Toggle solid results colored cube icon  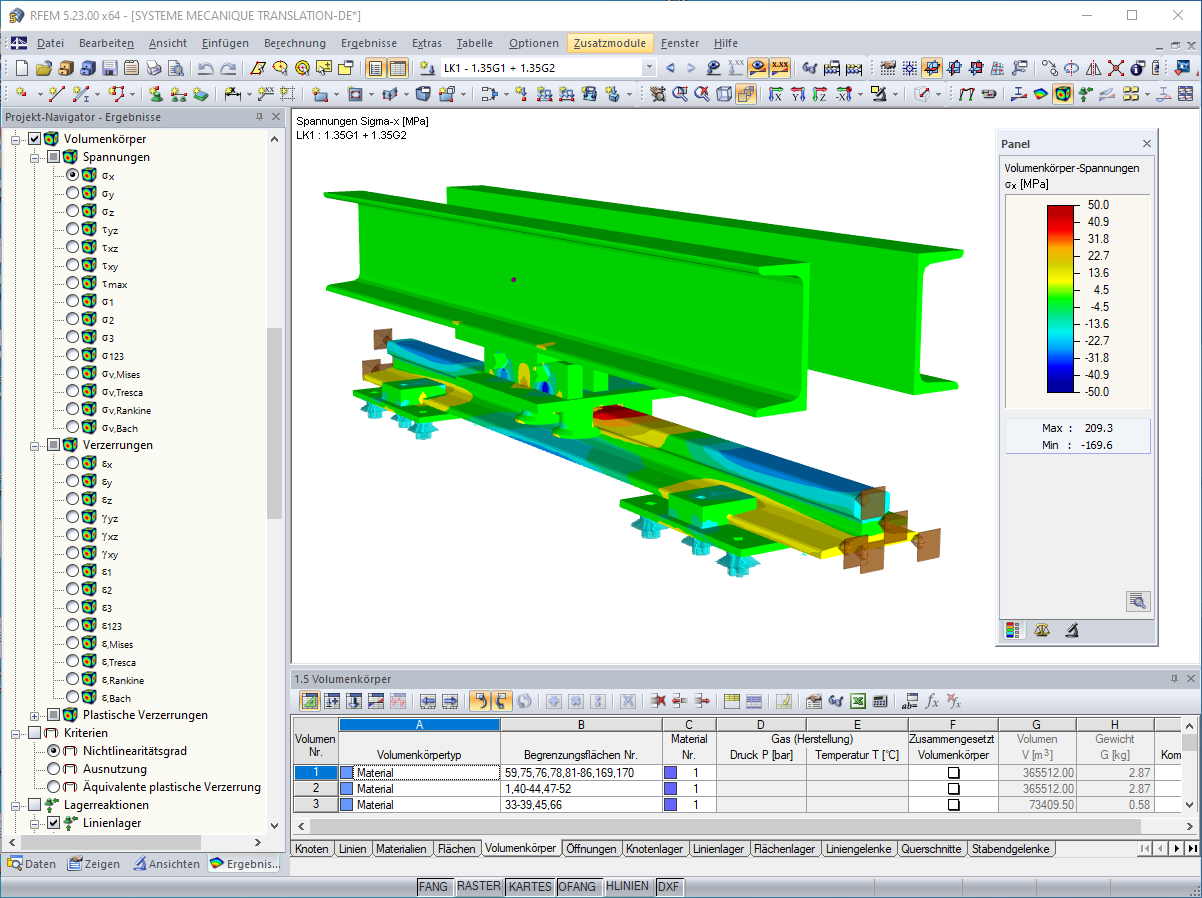click(x=1062, y=95)
